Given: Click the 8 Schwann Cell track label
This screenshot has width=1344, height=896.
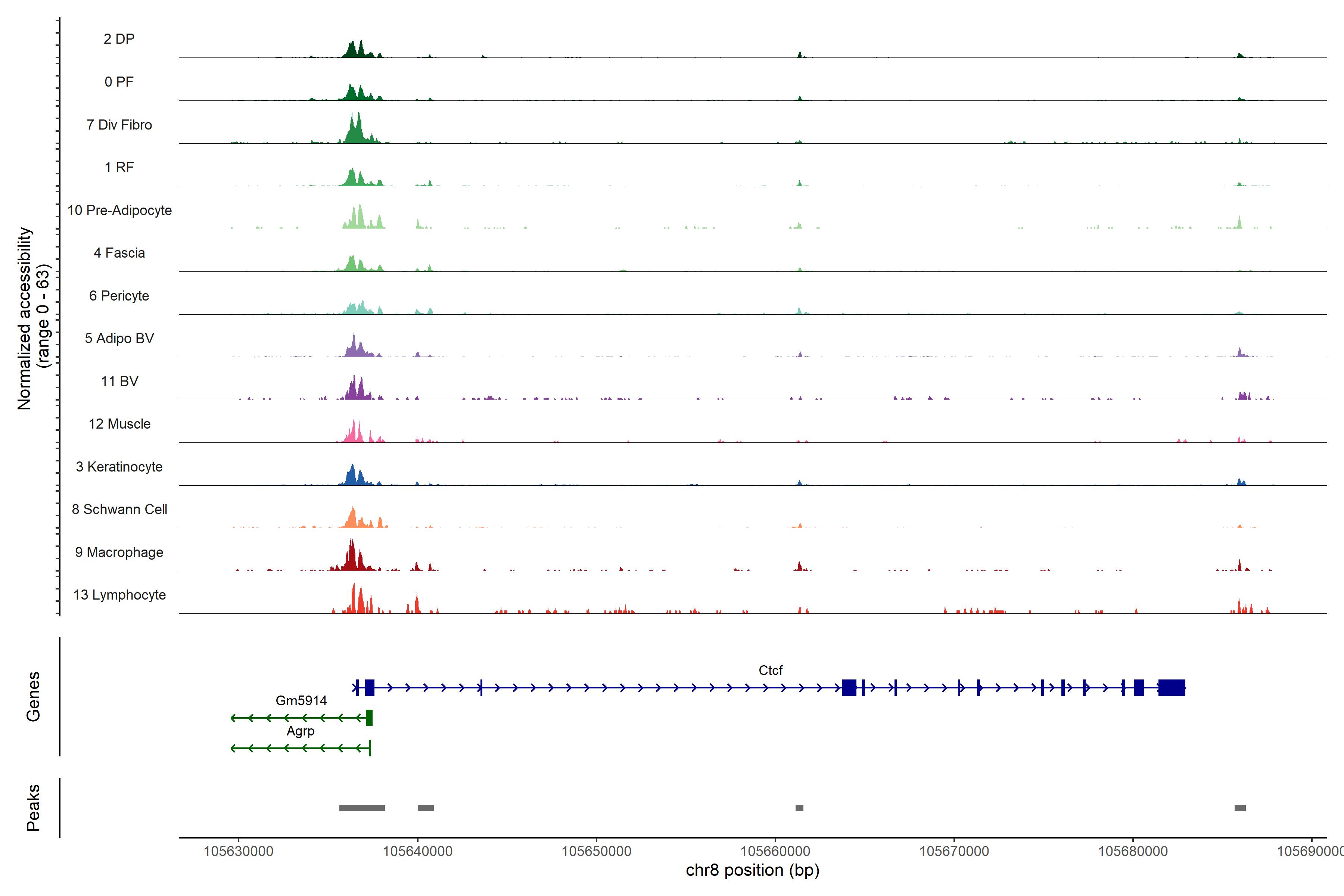Looking at the screenshot, I should point(119,509).
